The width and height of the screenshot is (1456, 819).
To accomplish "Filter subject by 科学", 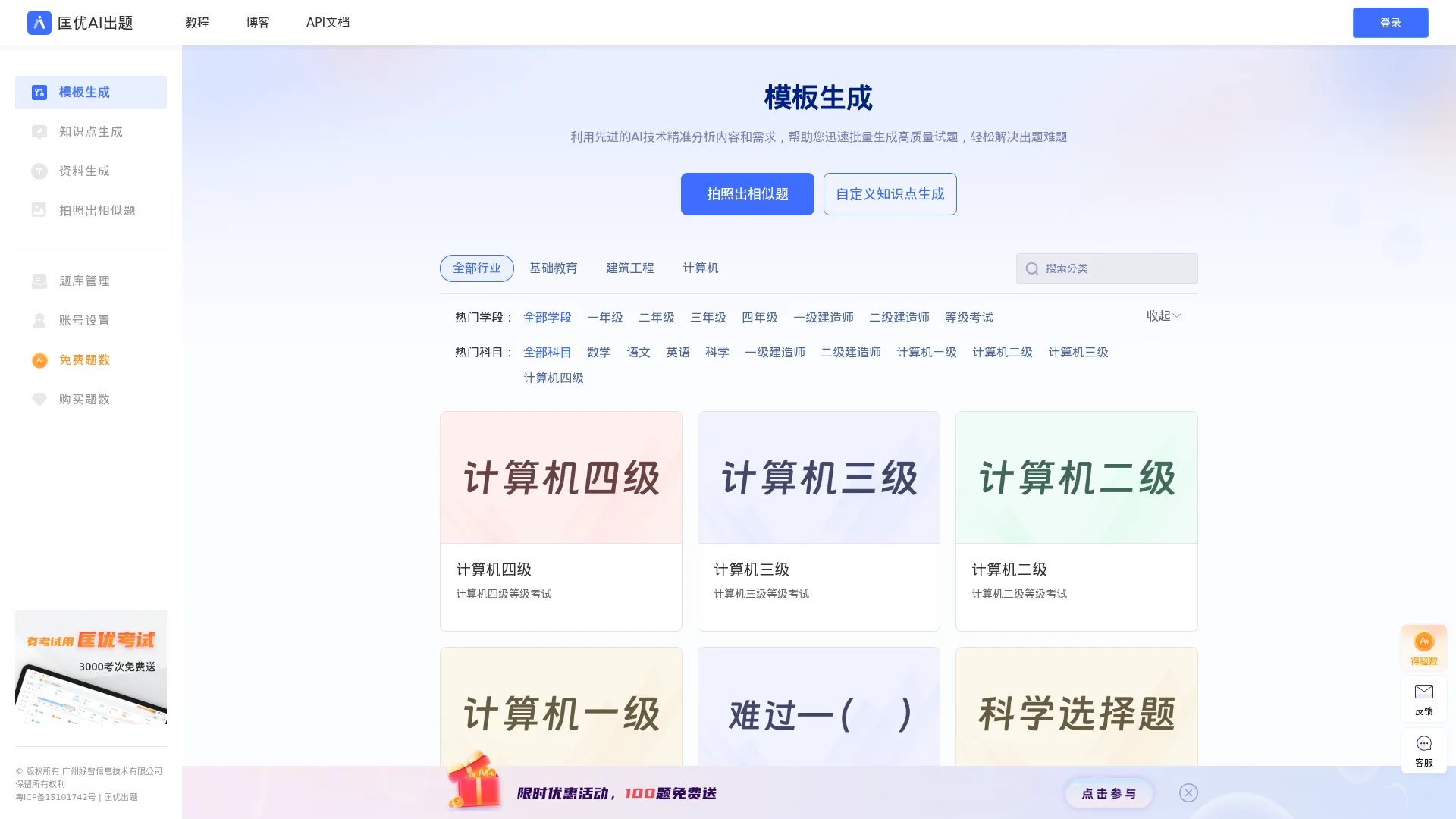I will tap(717, 353).
